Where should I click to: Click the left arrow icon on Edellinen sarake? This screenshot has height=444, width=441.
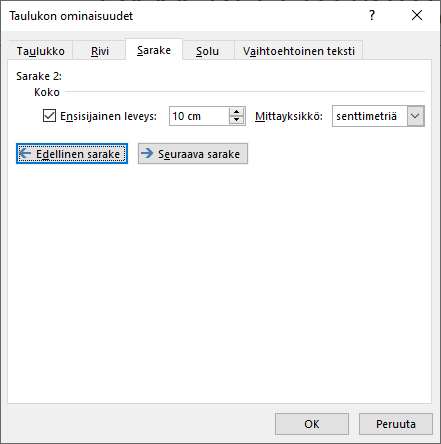25,153
